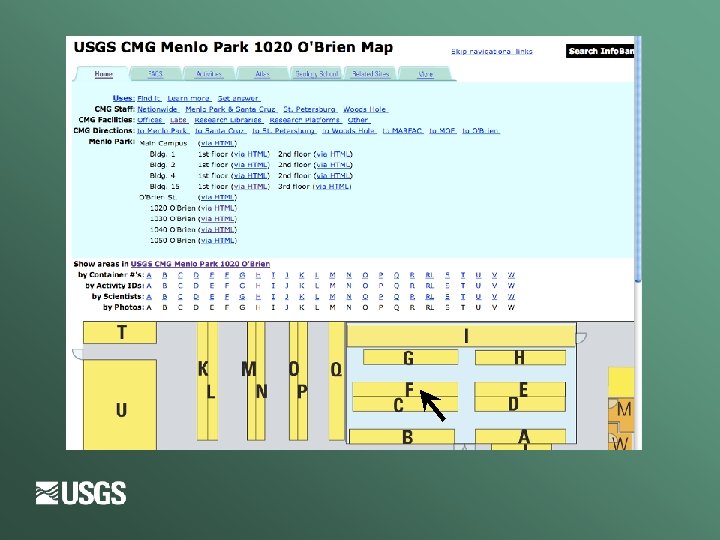
Task: Select area I on the floor map
Action: (461, 335)
